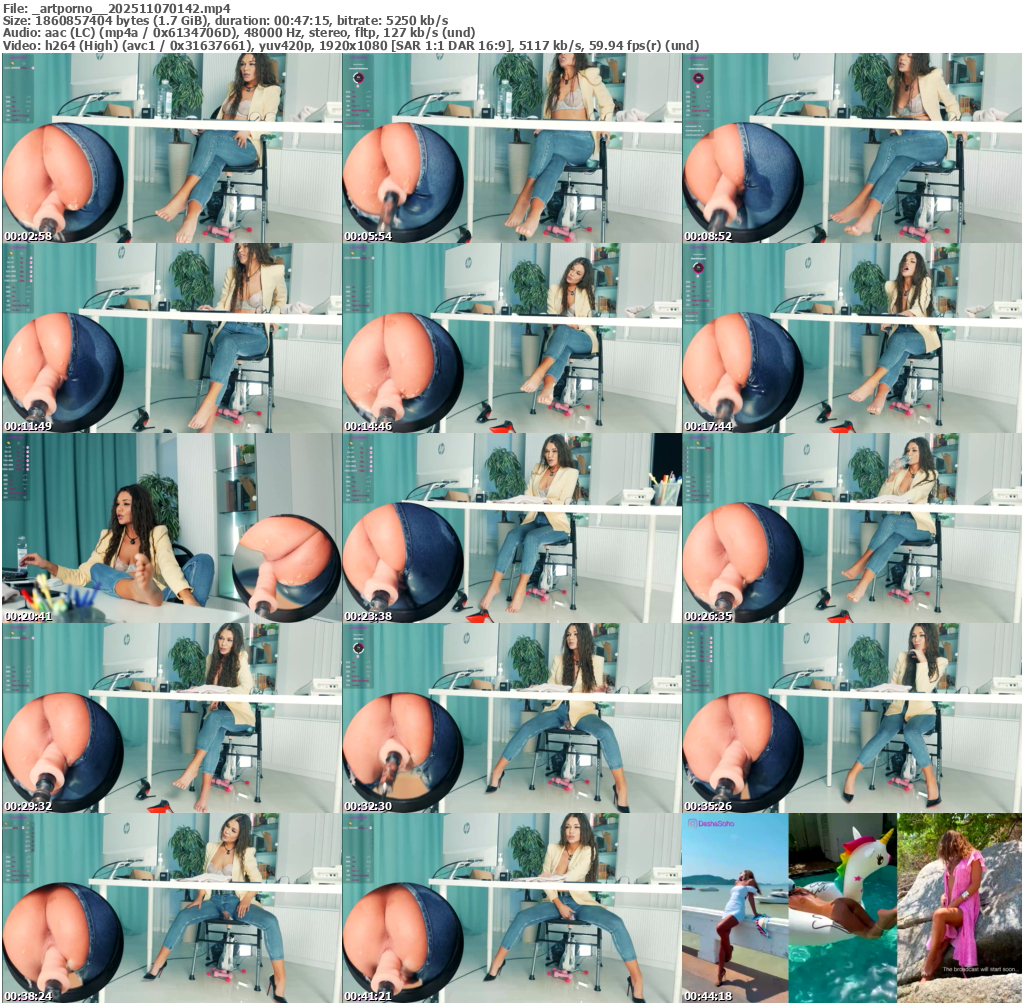Select the 00:14:46 preview frame
The image size is (1024, 1003).
click(x=512, y=338)
